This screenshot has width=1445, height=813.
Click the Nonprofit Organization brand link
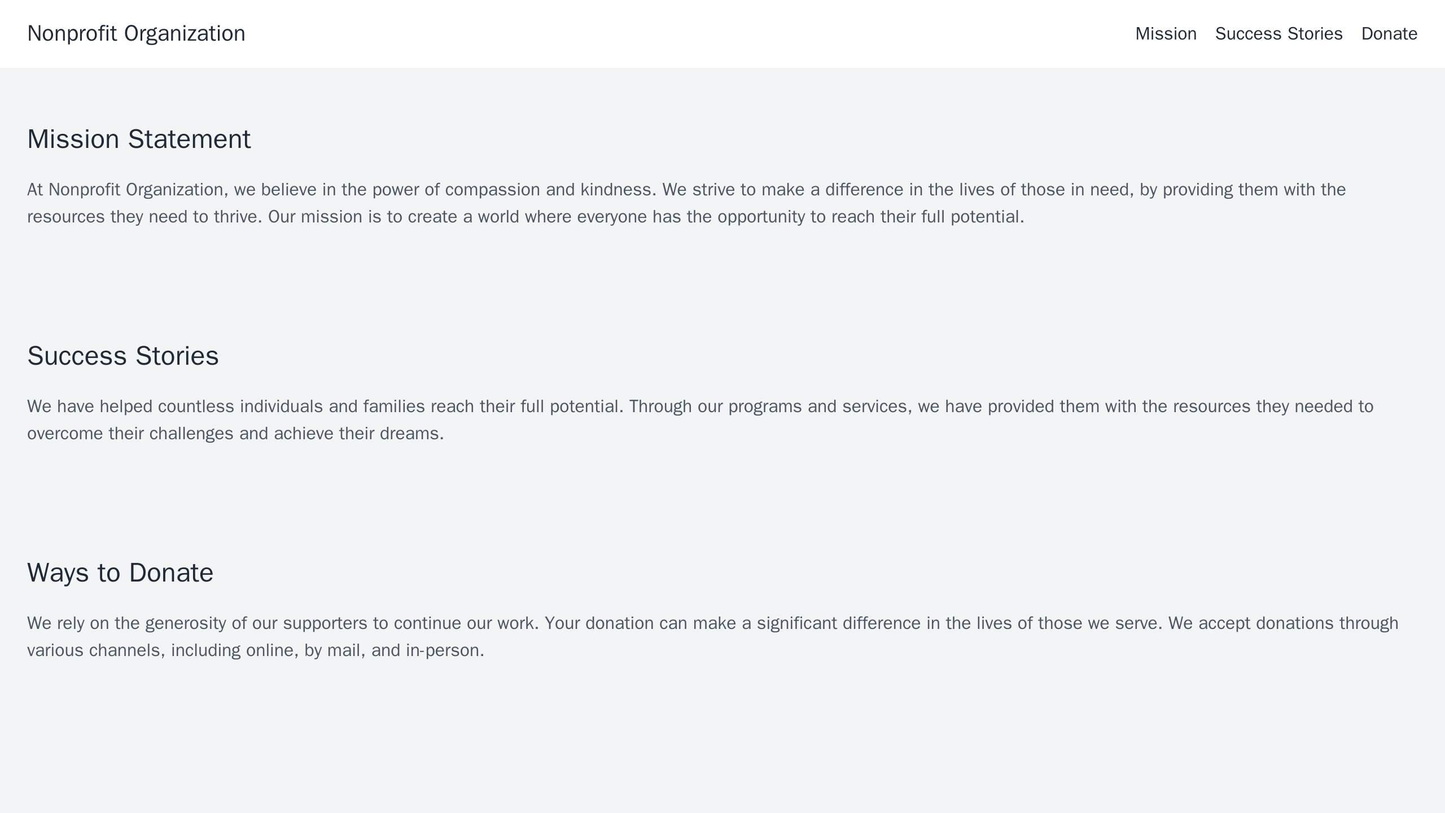click(136, 33)
